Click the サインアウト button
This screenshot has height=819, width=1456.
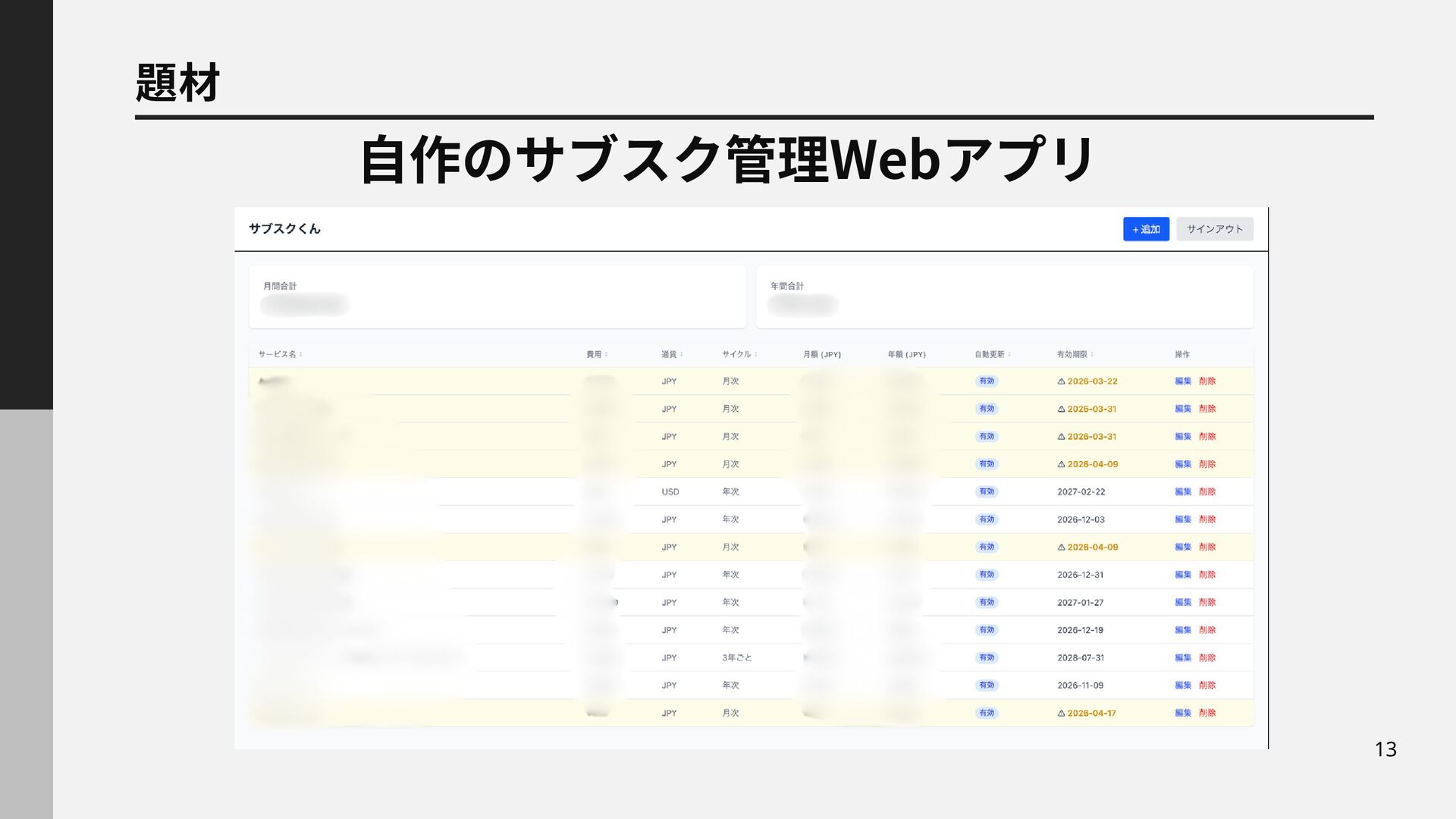pyautogui.click(x=1214, y=229)
